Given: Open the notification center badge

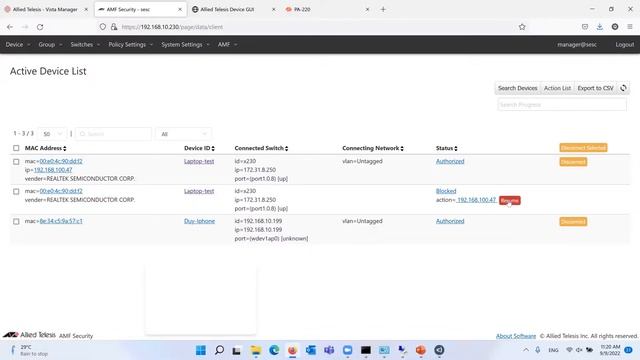Looking at the screenshot, I should pos(629,350).
